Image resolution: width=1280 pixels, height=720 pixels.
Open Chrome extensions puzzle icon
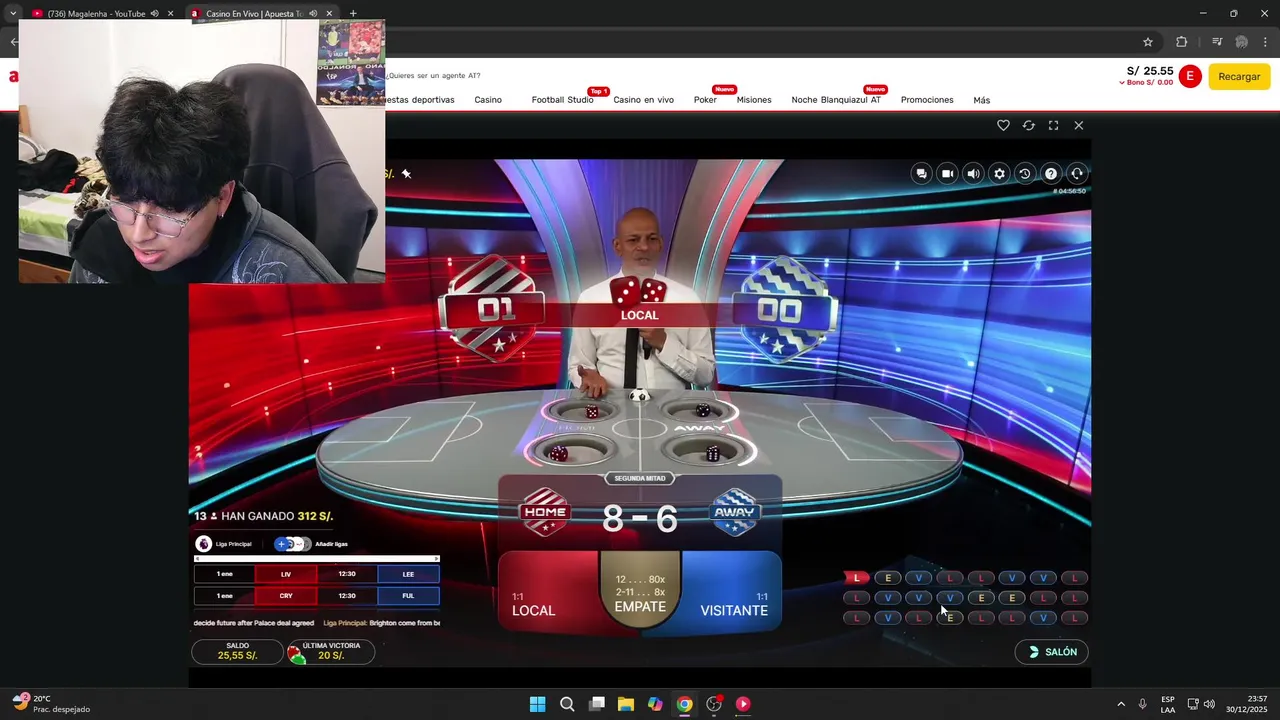[x=1182, y=42]
